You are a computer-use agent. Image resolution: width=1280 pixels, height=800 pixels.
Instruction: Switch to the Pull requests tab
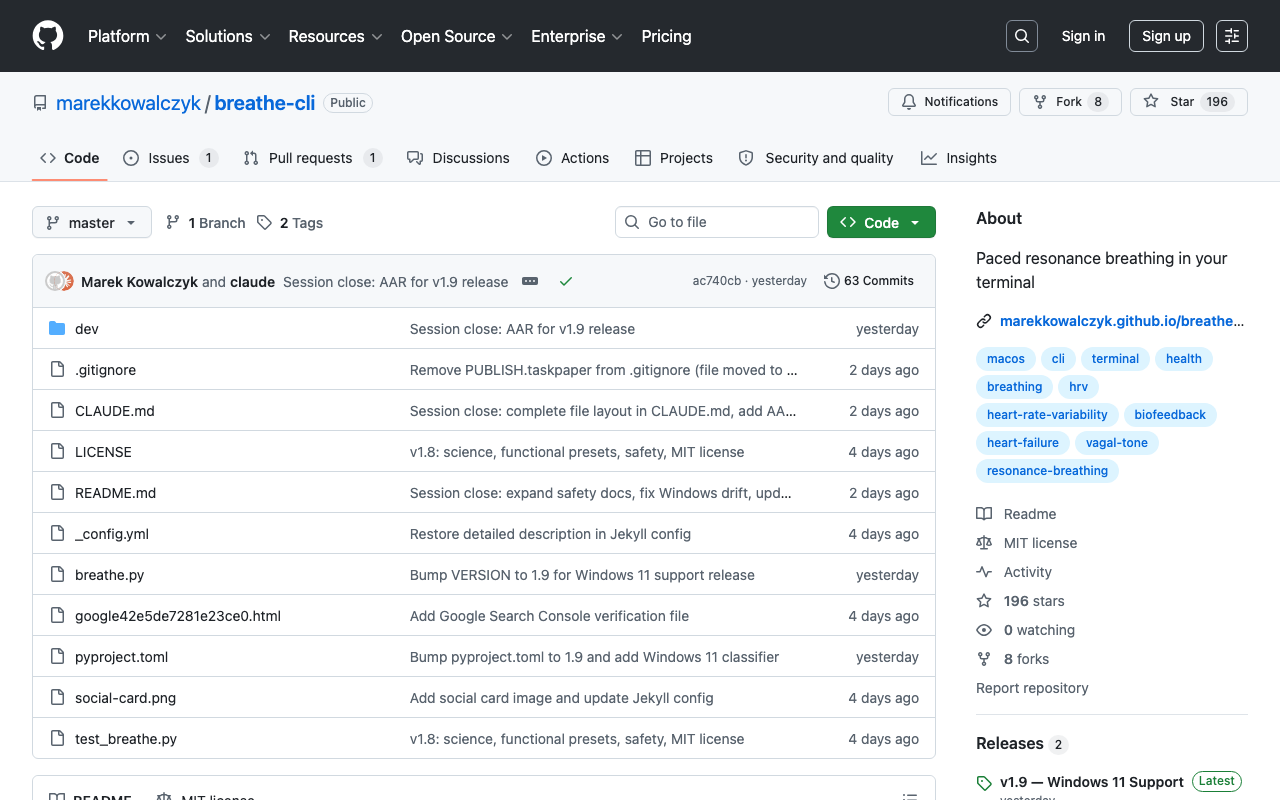pos(312,158)
